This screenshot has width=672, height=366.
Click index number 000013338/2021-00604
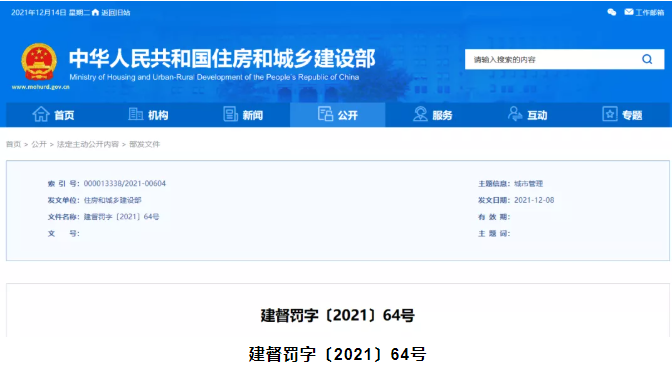click(x=125, y=183)
